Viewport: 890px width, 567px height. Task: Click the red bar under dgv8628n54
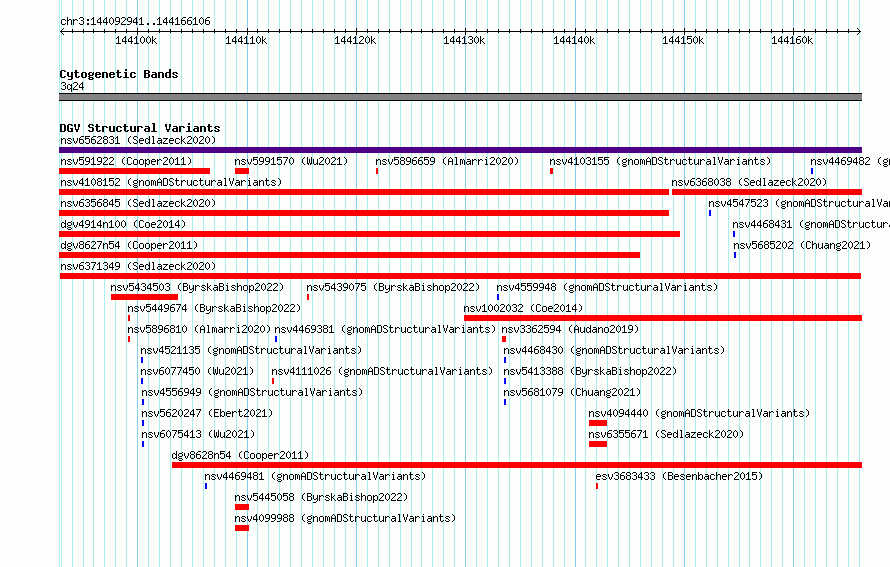(517, 465)
